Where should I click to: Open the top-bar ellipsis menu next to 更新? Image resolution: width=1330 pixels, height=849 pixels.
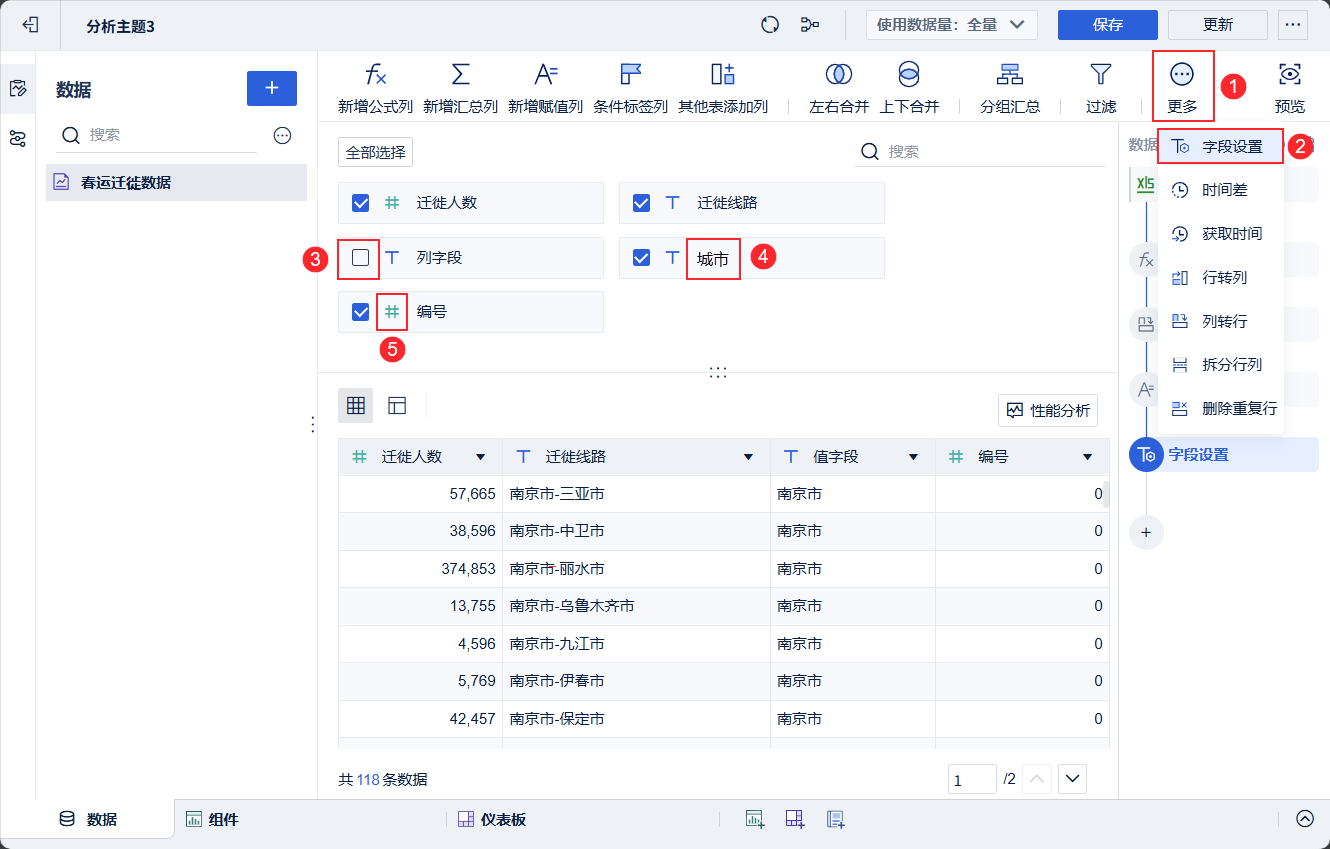[x=1293, y=25]
